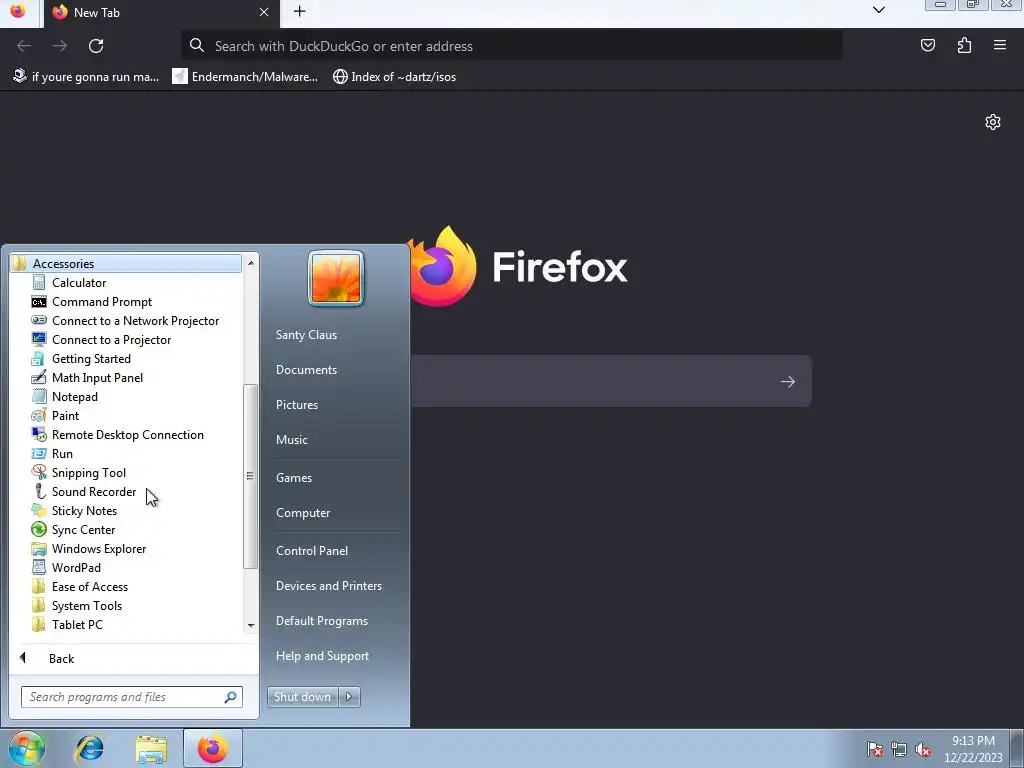Screen dimensions: 1024x768
Task: Launch Math Input Panel
Action: click(97, 377)
